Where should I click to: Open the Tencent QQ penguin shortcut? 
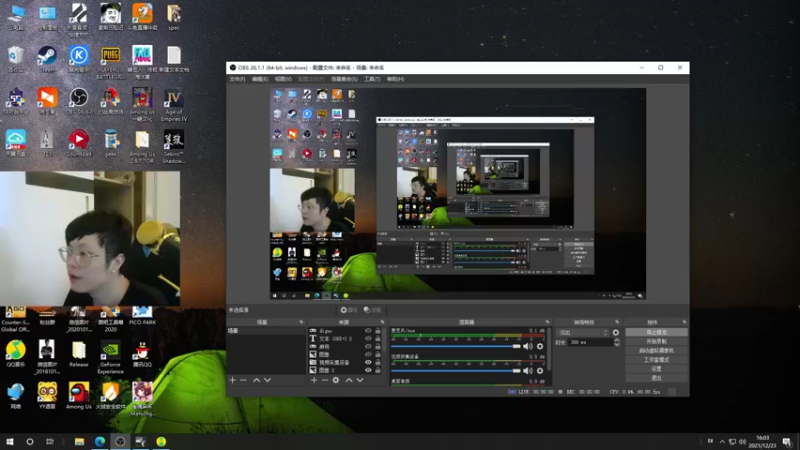pos(142,354)
